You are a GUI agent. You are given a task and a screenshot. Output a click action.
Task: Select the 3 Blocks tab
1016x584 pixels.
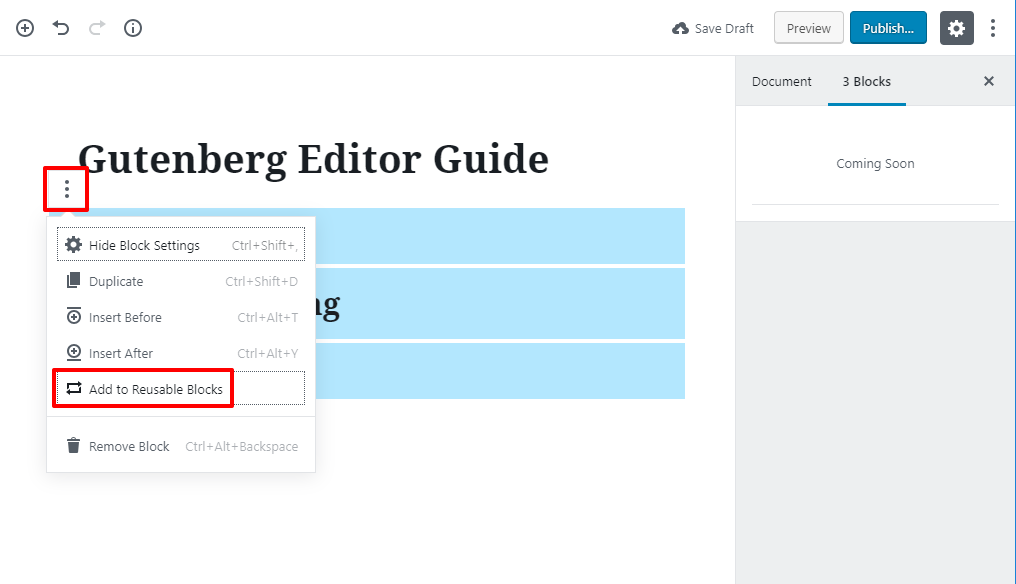click(x=866, y=81)
